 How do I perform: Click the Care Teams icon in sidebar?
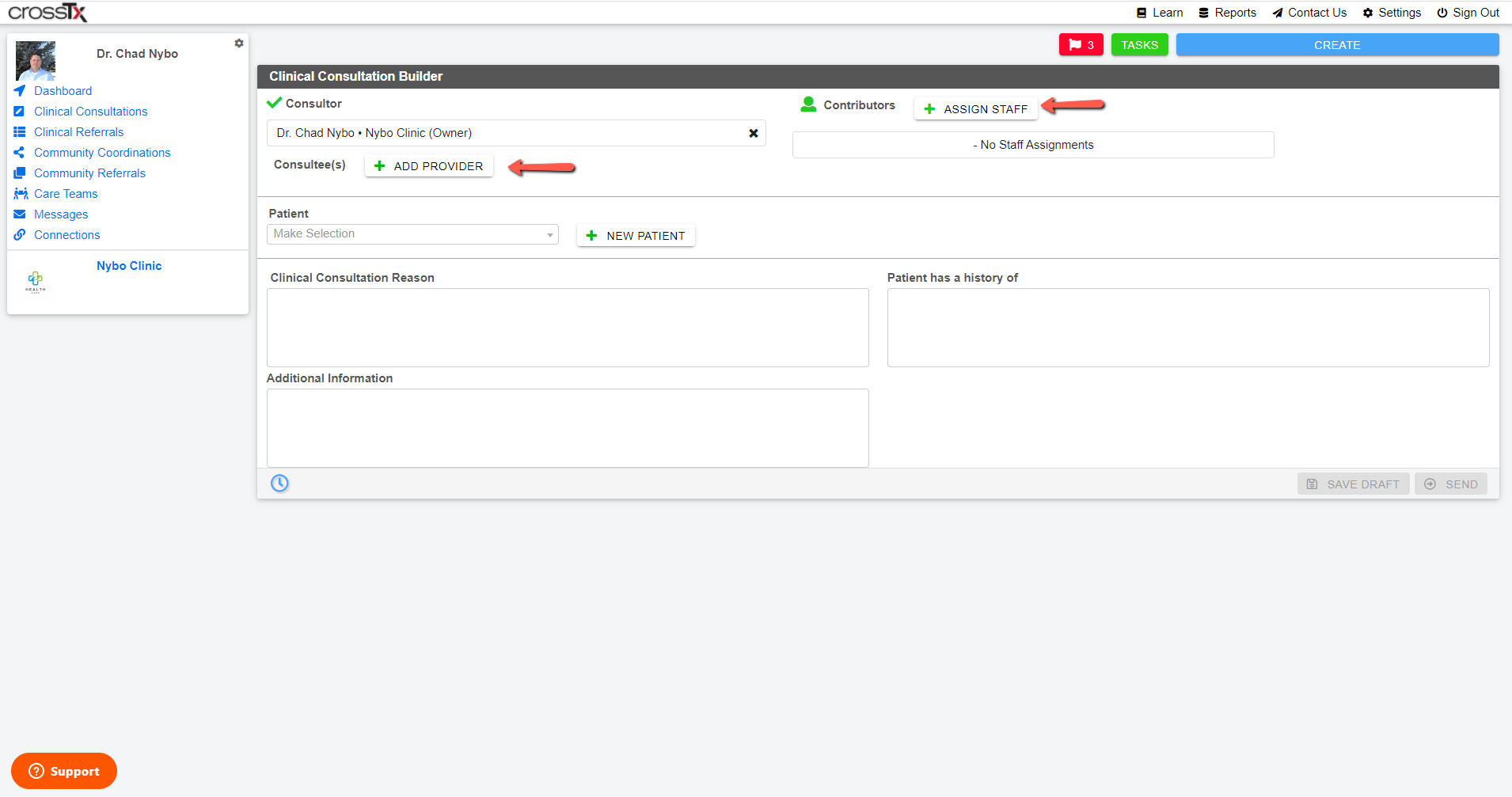pyautogui.click(x=21, y=194)
